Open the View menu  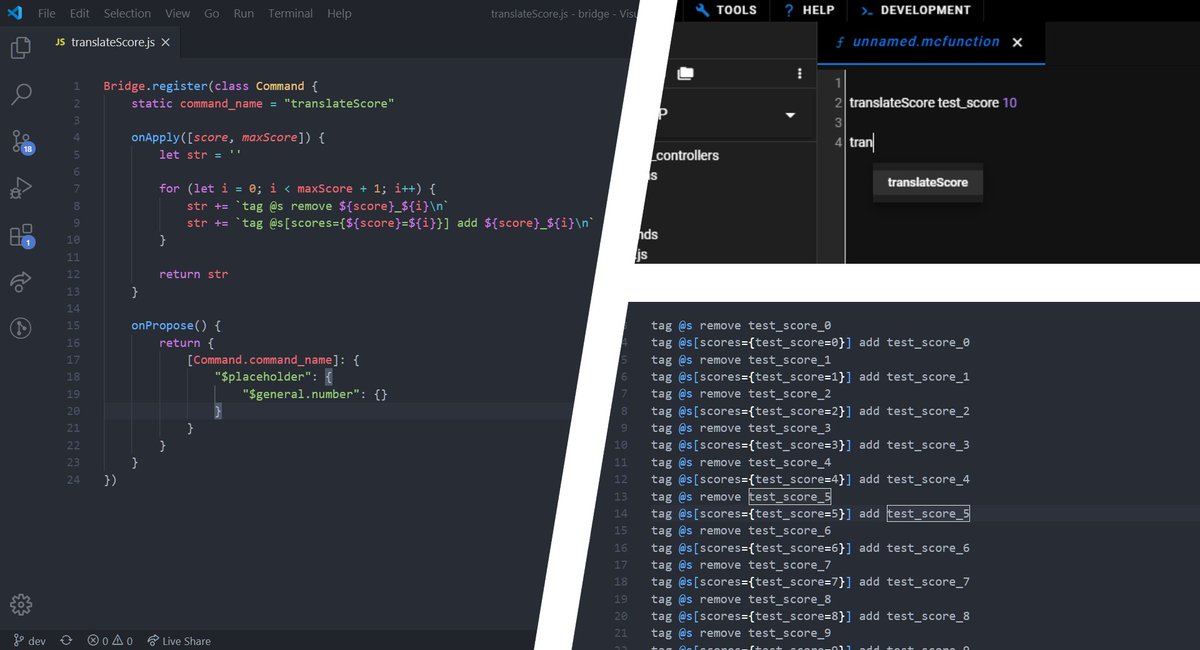178,13
